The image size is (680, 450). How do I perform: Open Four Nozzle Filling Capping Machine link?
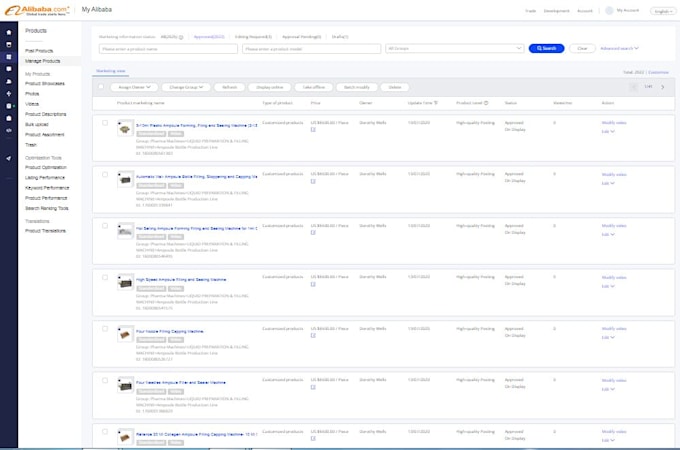170,331
